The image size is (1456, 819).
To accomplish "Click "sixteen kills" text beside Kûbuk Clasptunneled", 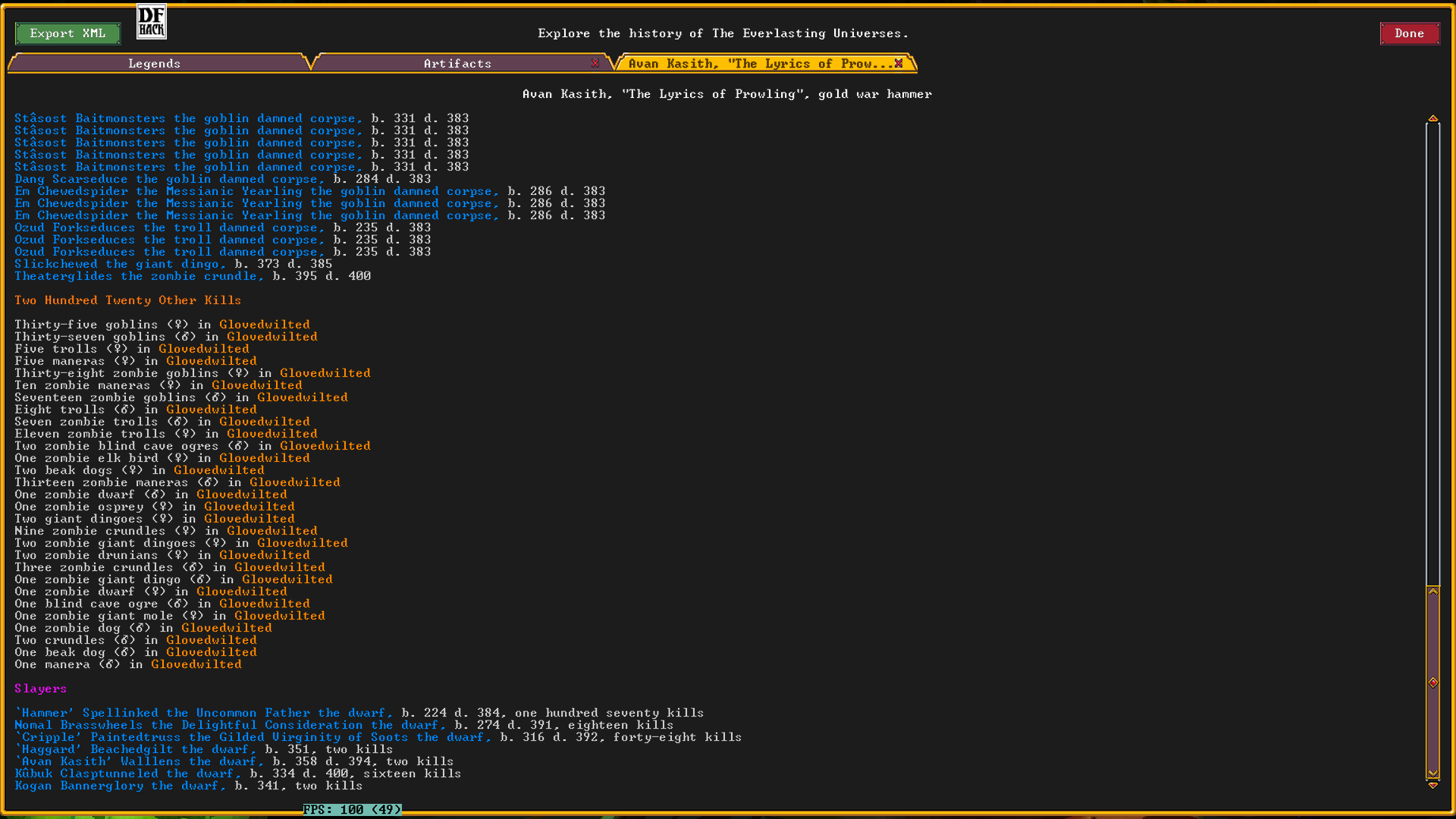I will [413, 774].
